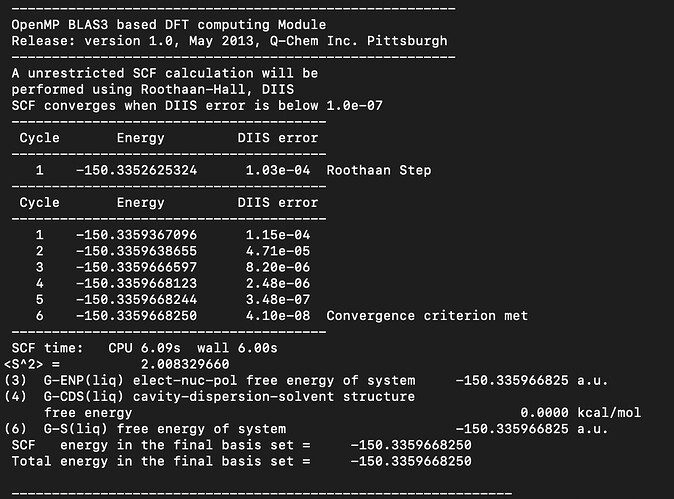Click the <S^2> value 2.008329660
The height and width of the screenshot is (499, 674).
tap(185, 364)
